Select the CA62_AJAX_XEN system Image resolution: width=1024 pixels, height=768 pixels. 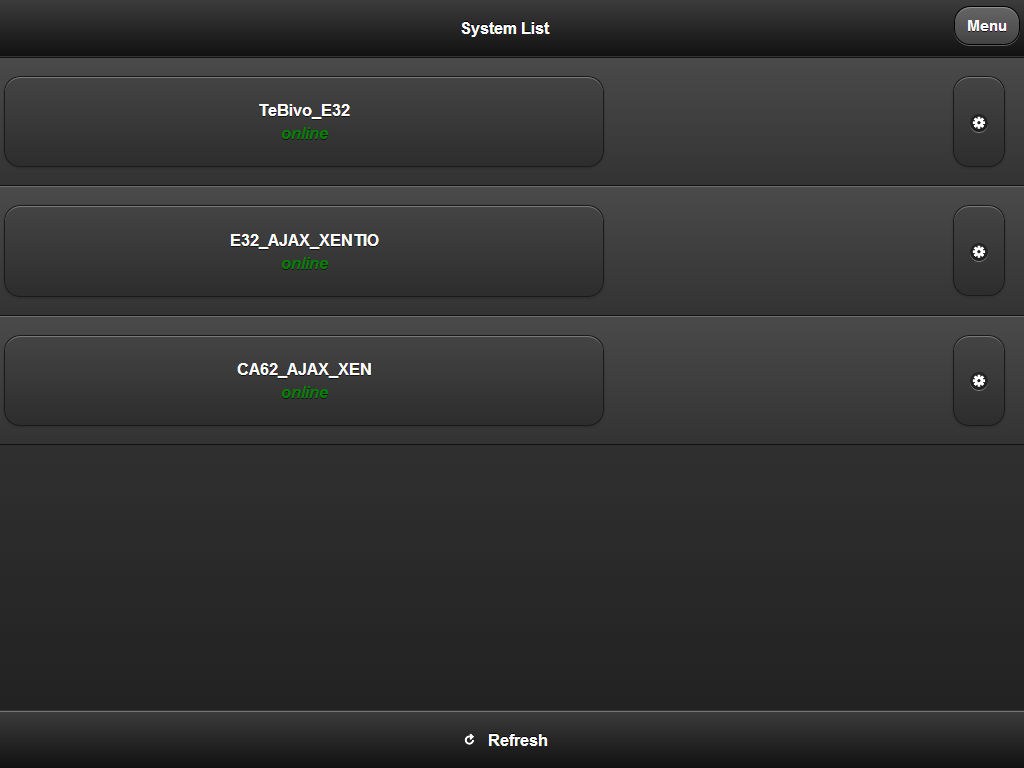tap(304, 381)
